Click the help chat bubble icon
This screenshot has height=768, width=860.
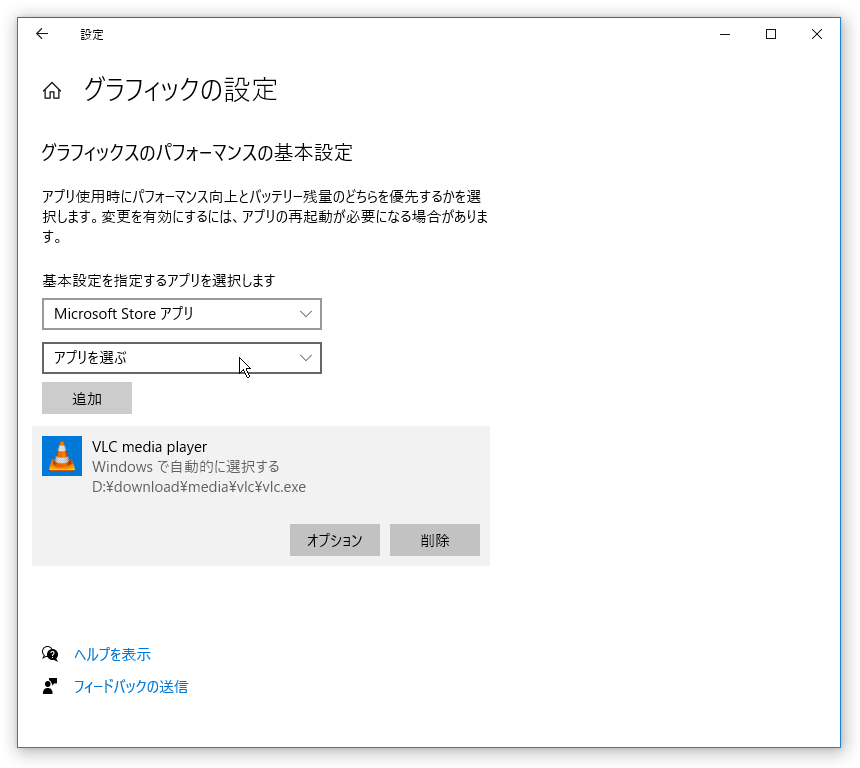coord(50,654)
